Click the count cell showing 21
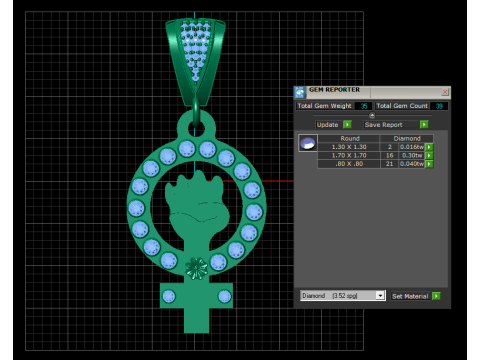The width and height of the screenshot is (480, 360). (x=389, y=164)
